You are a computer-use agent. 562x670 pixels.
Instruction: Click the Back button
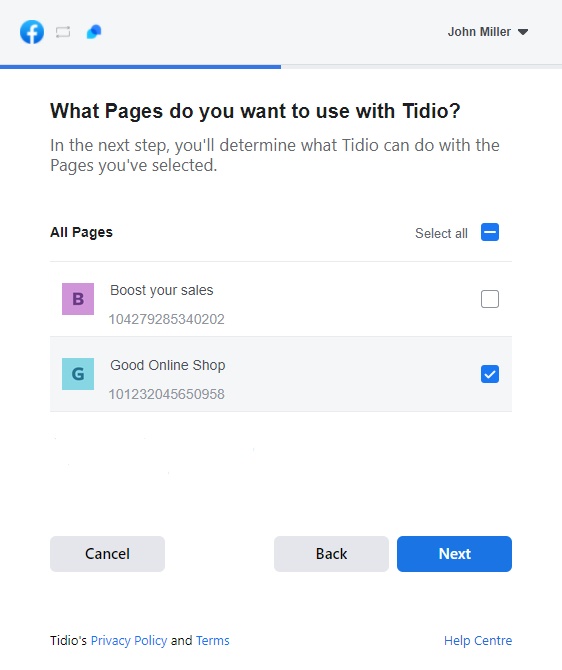331,554
